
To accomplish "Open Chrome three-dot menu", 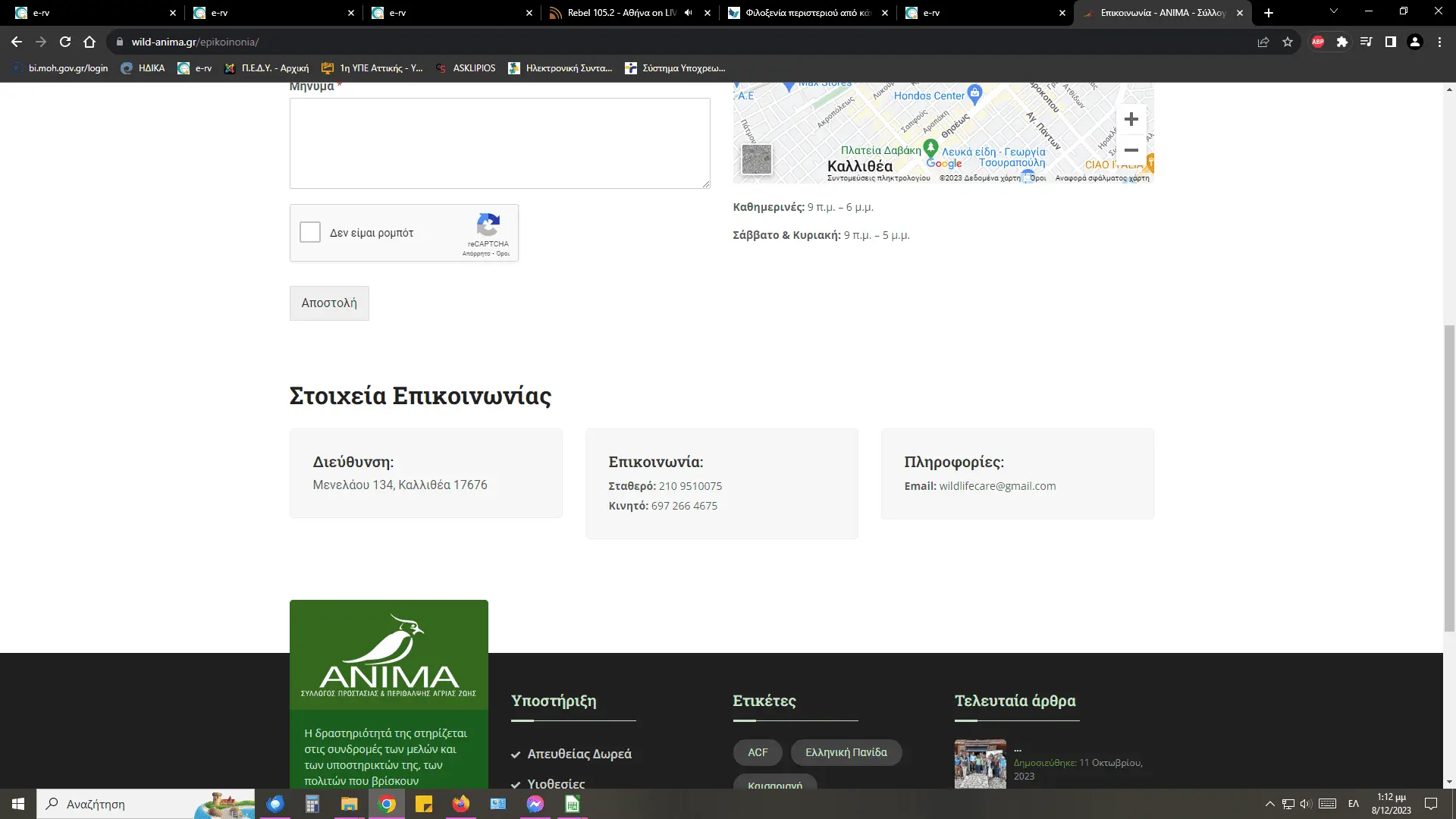I will tap(1439, 42).
